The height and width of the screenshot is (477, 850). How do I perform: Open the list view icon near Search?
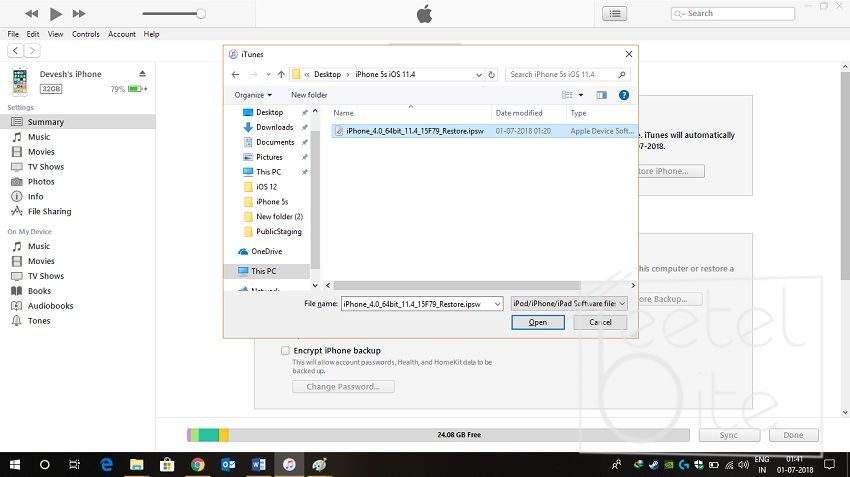(615, 13)
